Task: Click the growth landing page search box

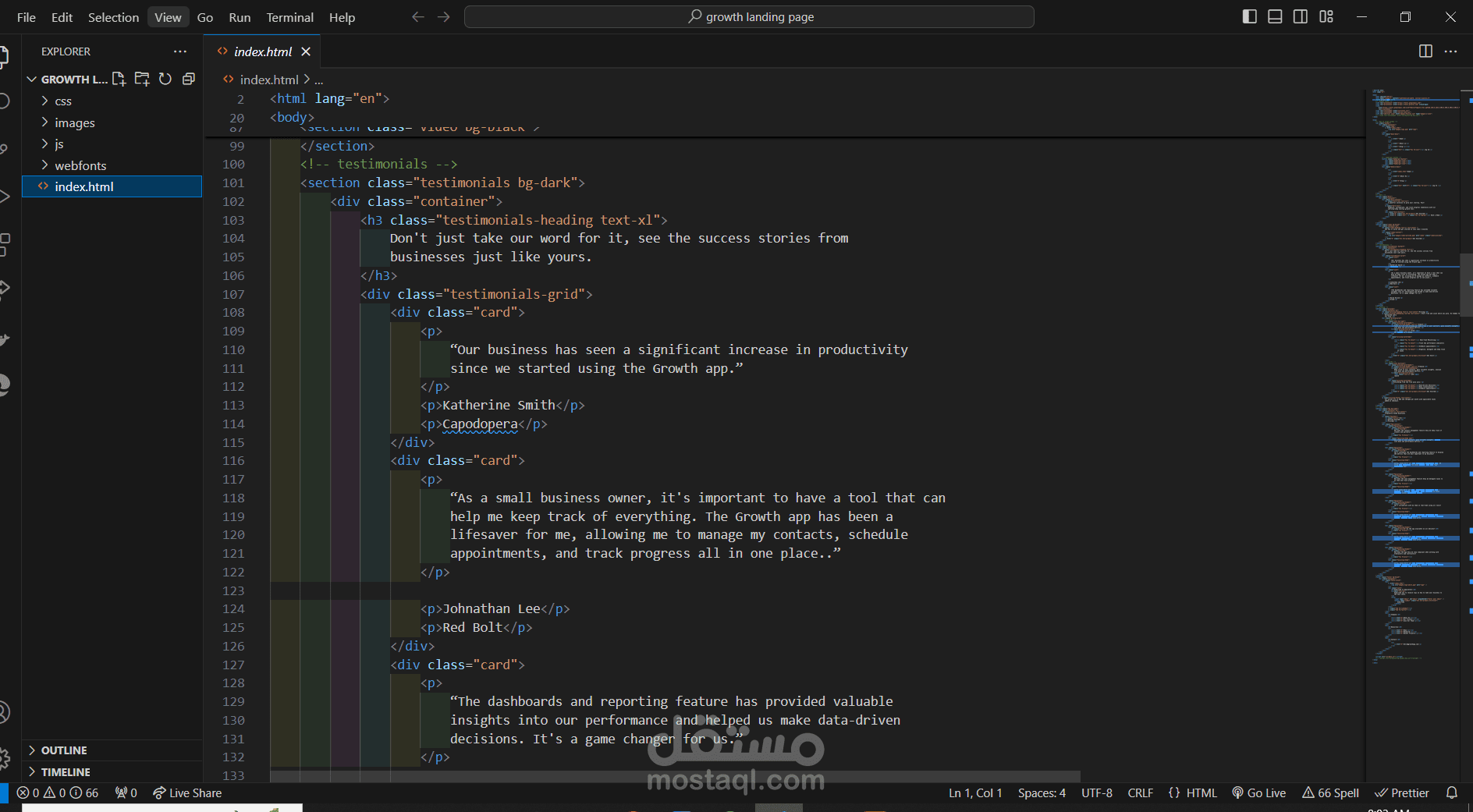Action: [749, 16]
